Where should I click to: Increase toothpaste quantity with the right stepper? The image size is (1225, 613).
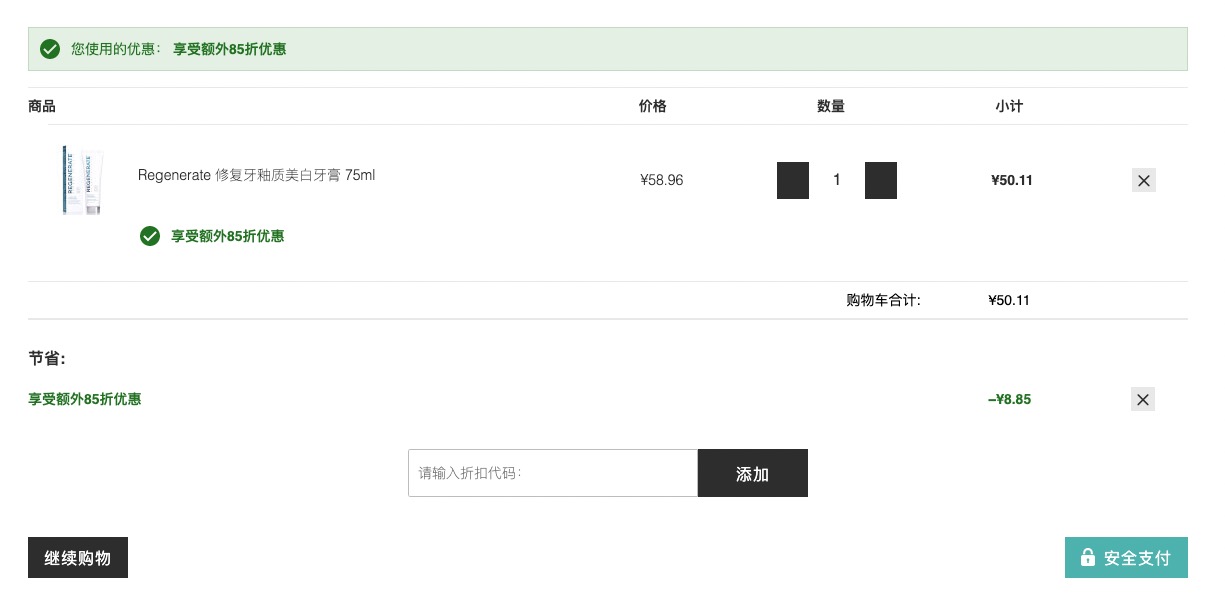click(881, 180)
